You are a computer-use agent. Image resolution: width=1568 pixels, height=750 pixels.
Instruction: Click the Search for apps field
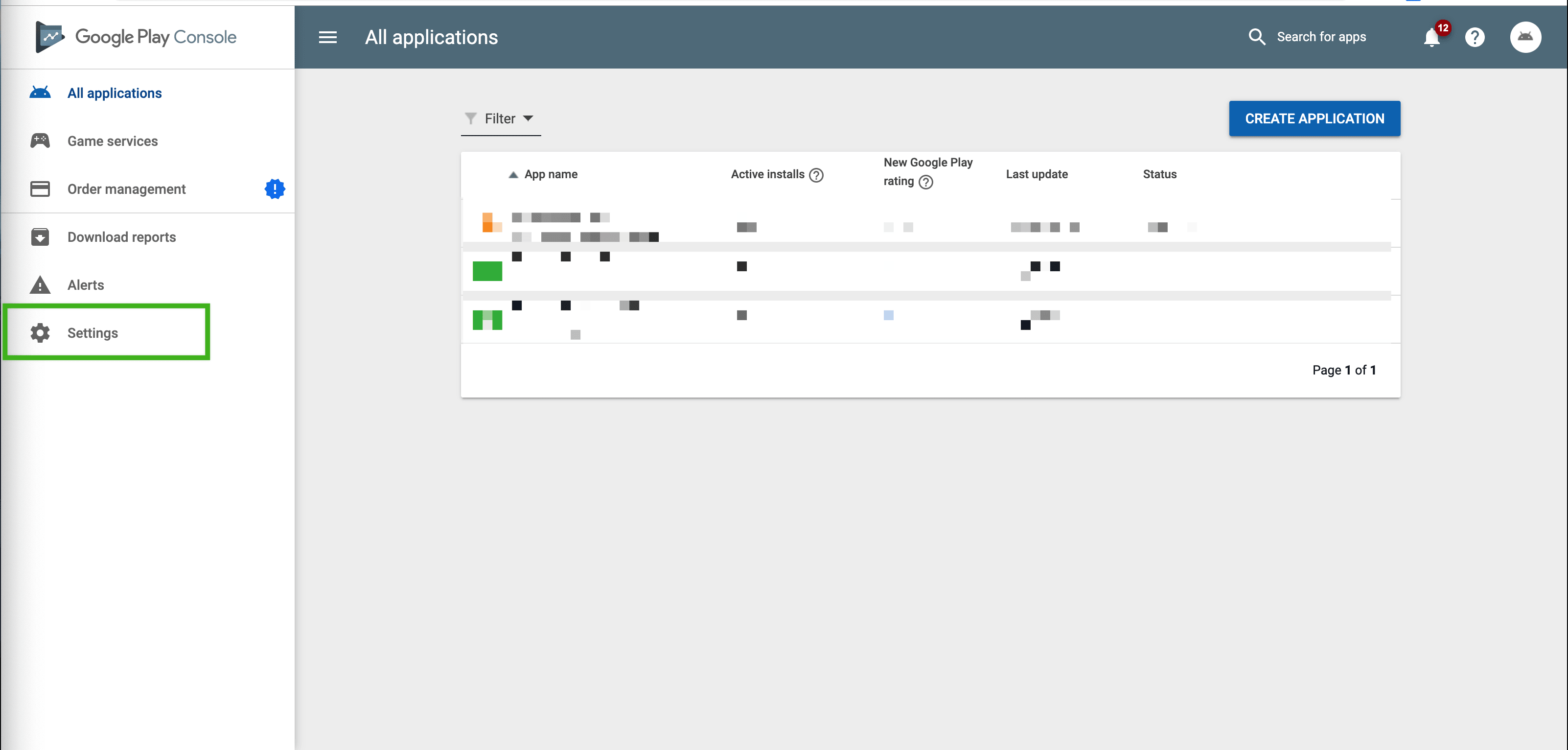point(1321,37)
